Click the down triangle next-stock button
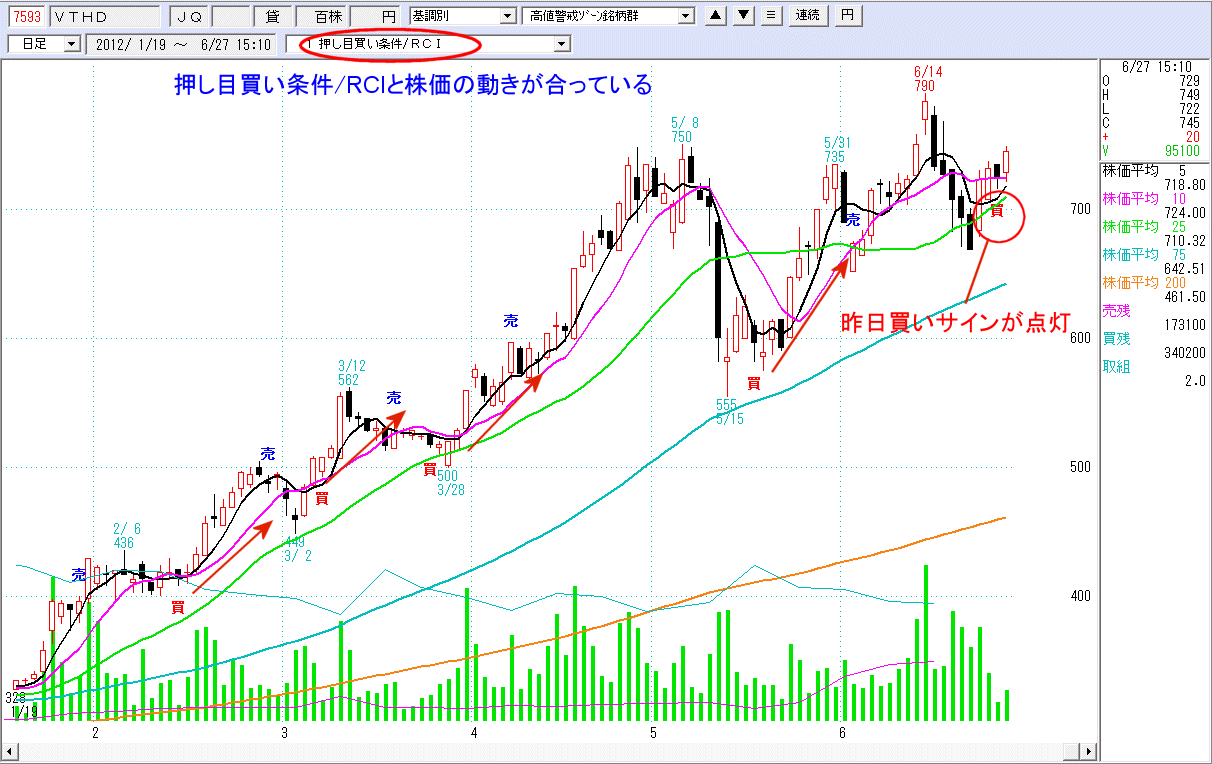The height and width of the screenshot is (764, 1212). [743, 16]
